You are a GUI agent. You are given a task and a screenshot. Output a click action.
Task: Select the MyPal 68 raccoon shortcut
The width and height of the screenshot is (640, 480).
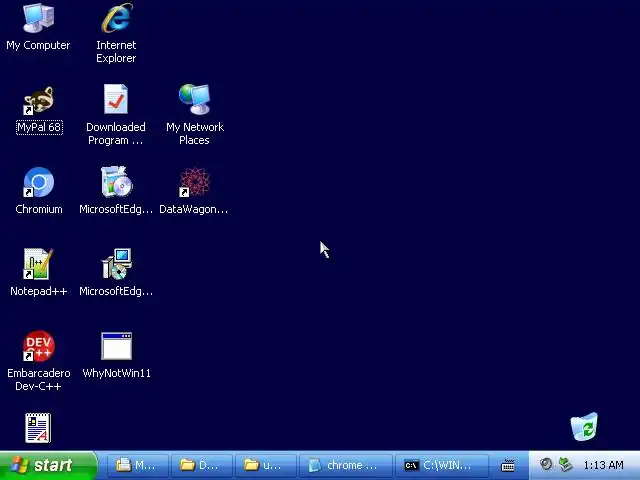coord(38,100)
